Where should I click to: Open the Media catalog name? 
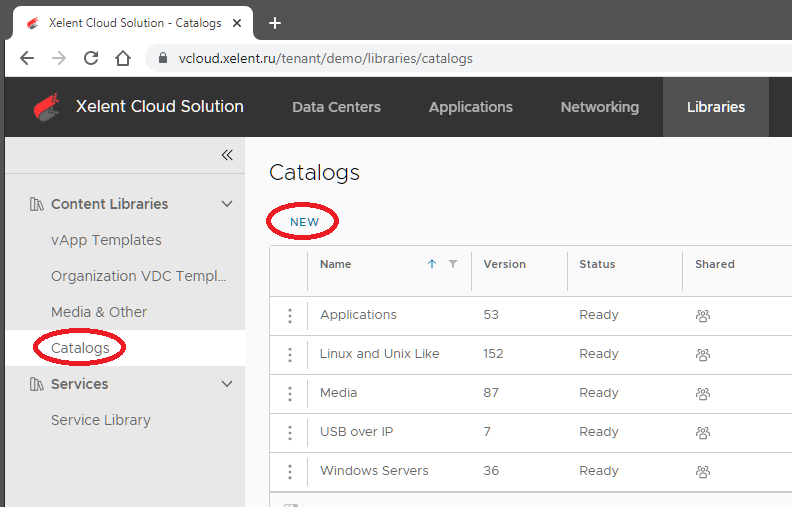click(x=338, y=392)
